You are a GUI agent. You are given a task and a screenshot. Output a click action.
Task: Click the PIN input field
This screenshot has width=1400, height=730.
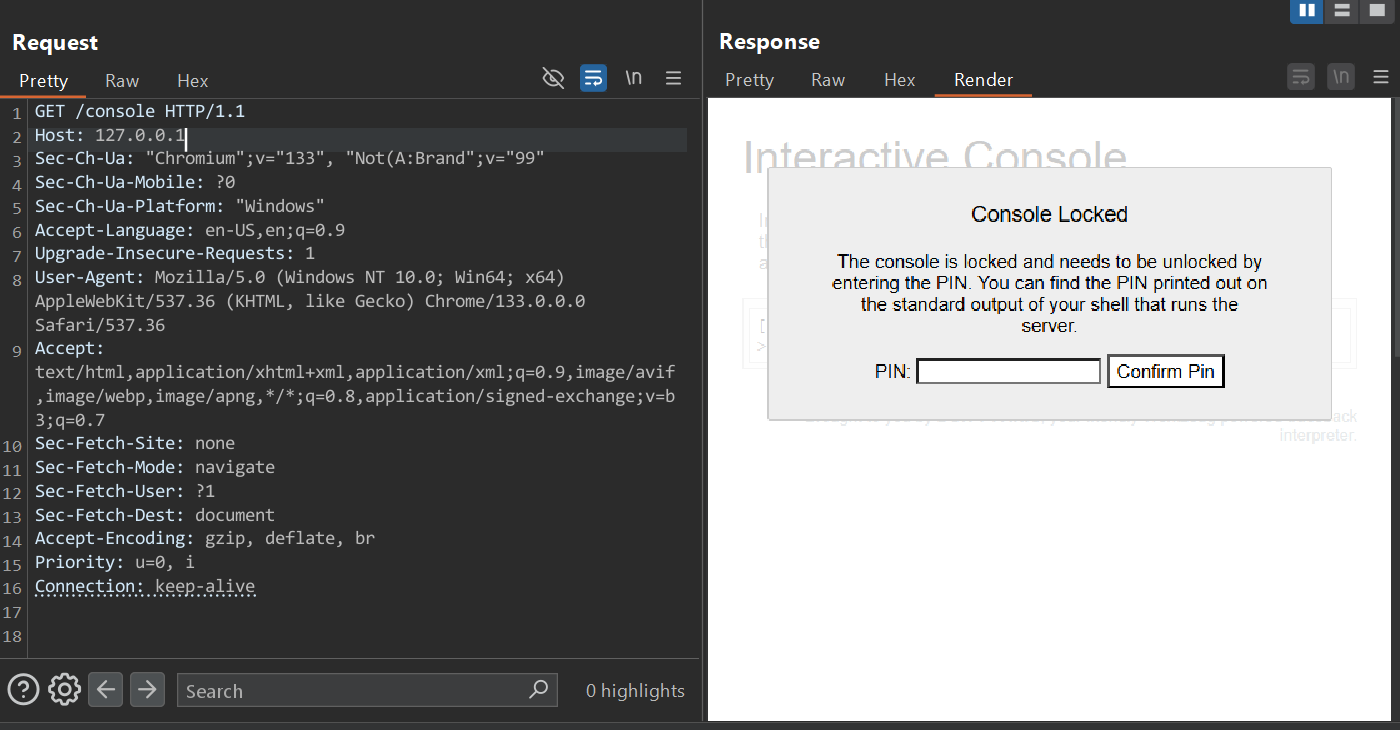1008,372
